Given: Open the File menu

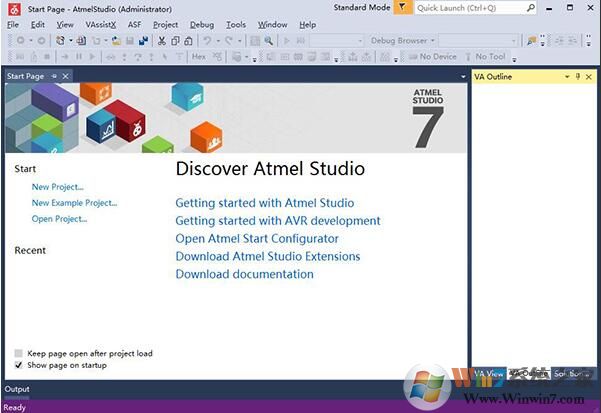Looking at the screenshot, I should click(13, 25).
